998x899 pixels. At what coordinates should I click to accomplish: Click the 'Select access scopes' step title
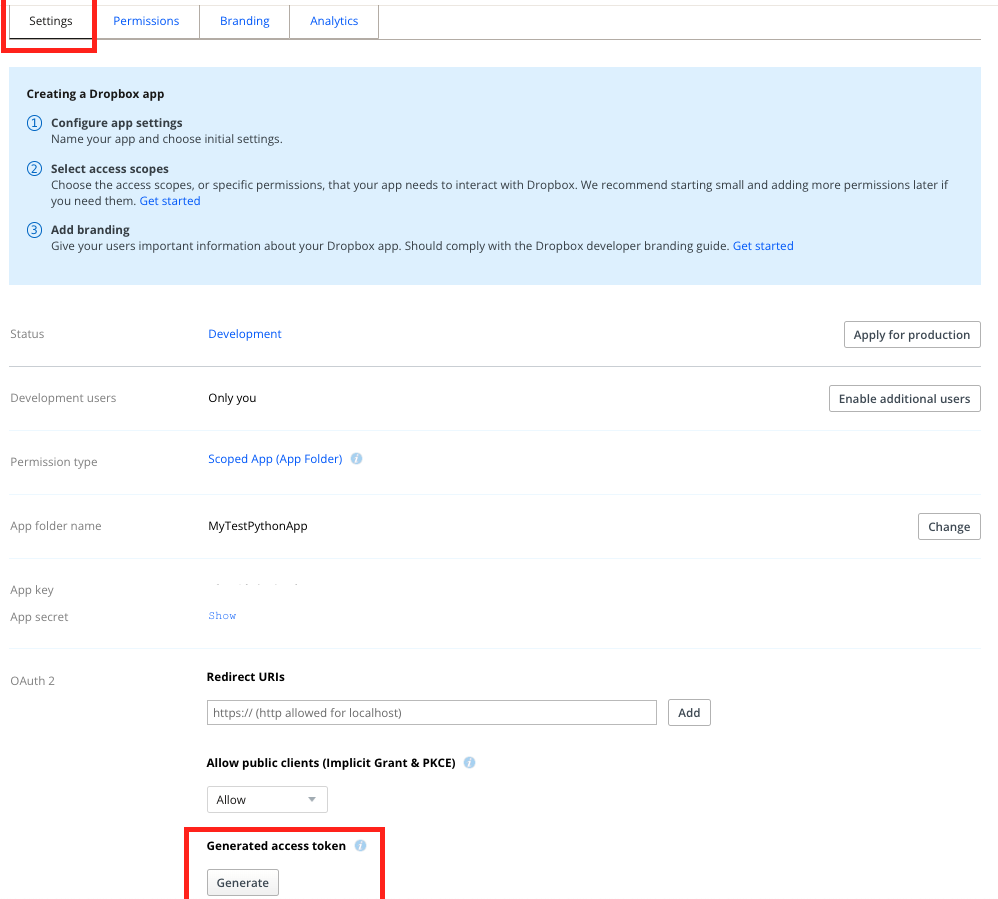coord(109,169)
